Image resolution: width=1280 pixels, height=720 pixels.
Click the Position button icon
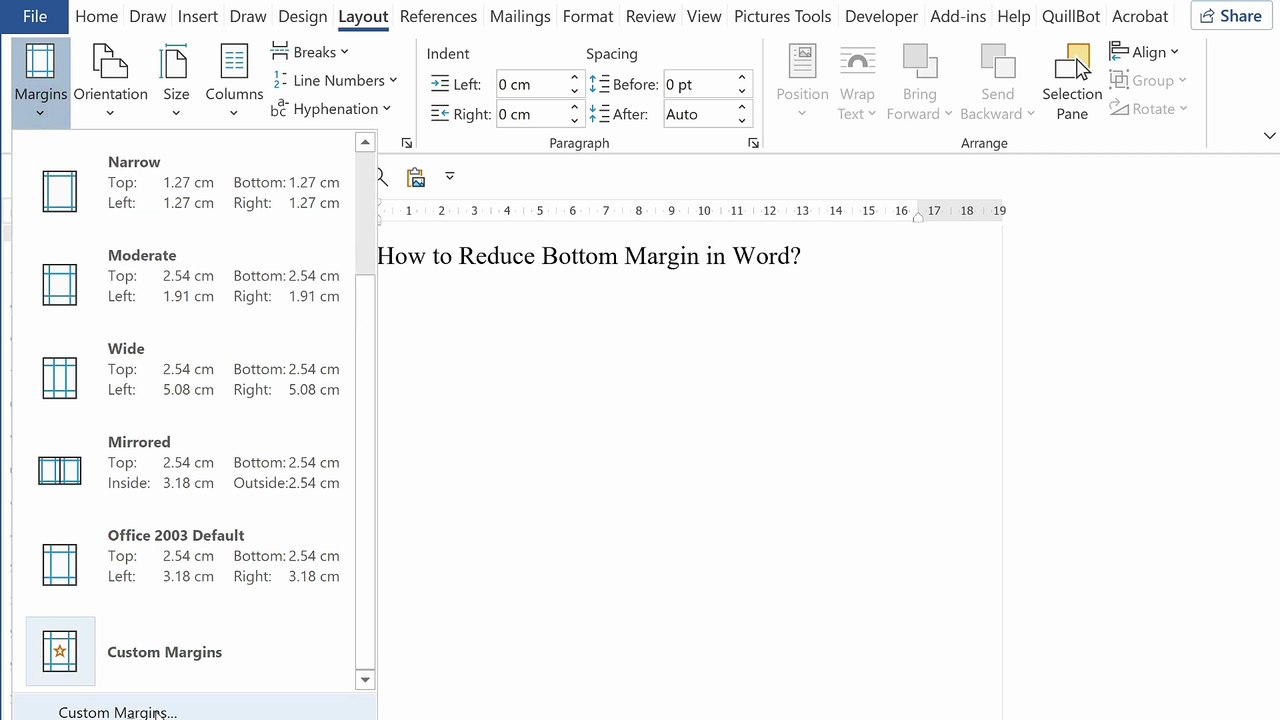[x=802, y=62]
